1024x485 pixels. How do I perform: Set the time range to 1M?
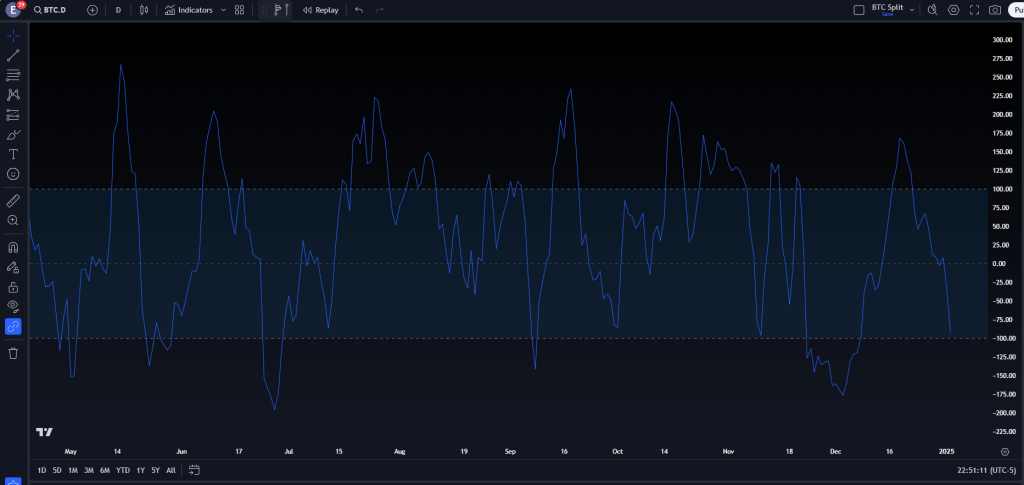coord(73,470)
